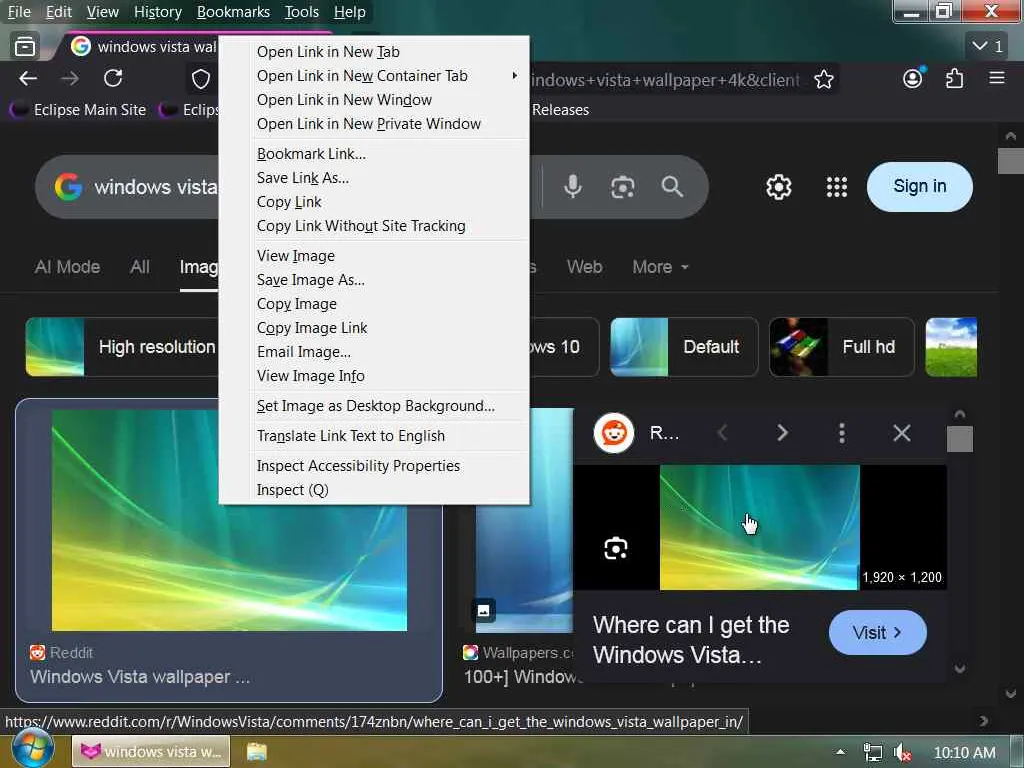Screen dimensions: 1024x768
Task: Click the forward navigation arrow
Action: point(70,79)
